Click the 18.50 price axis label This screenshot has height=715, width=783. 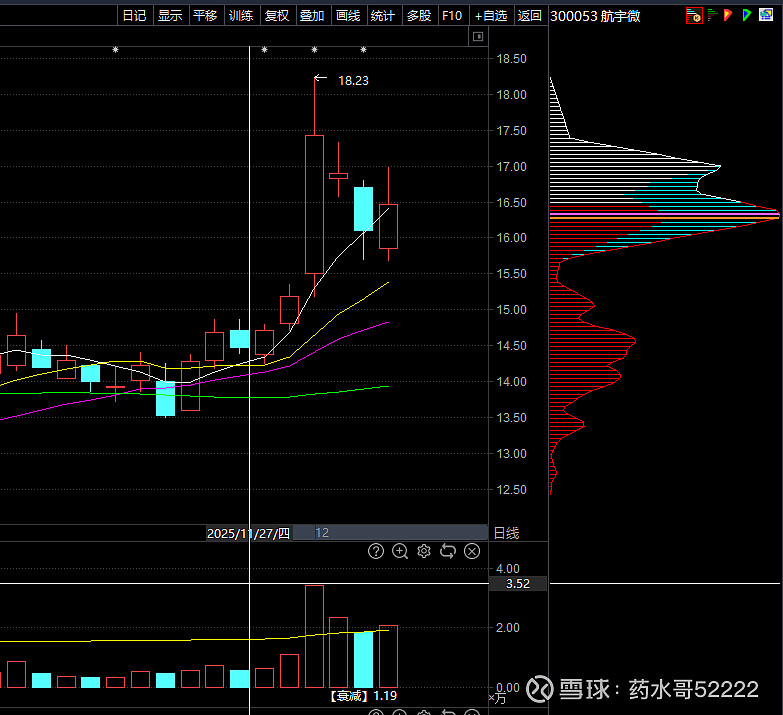point(511,59)
